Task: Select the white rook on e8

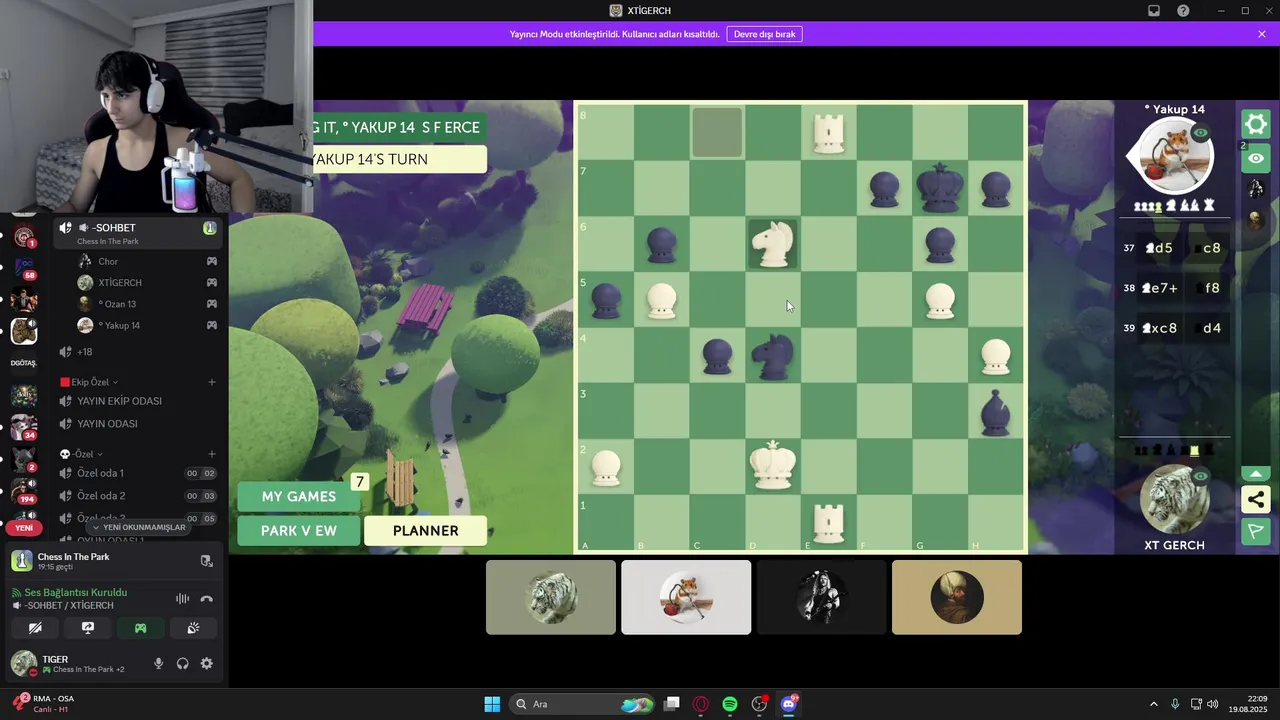Action: 829,132
